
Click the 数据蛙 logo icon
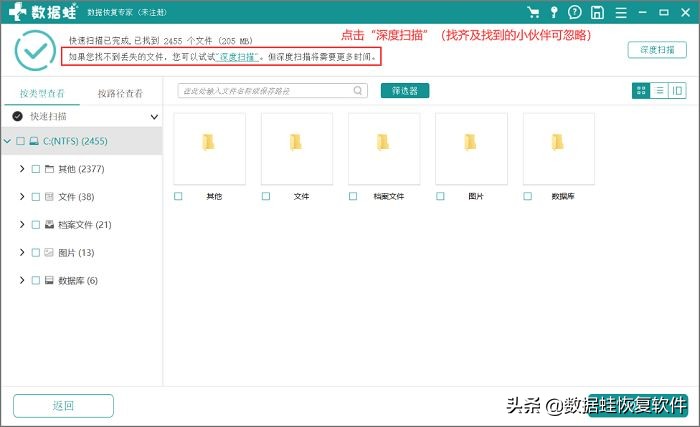tap(17, 11)
